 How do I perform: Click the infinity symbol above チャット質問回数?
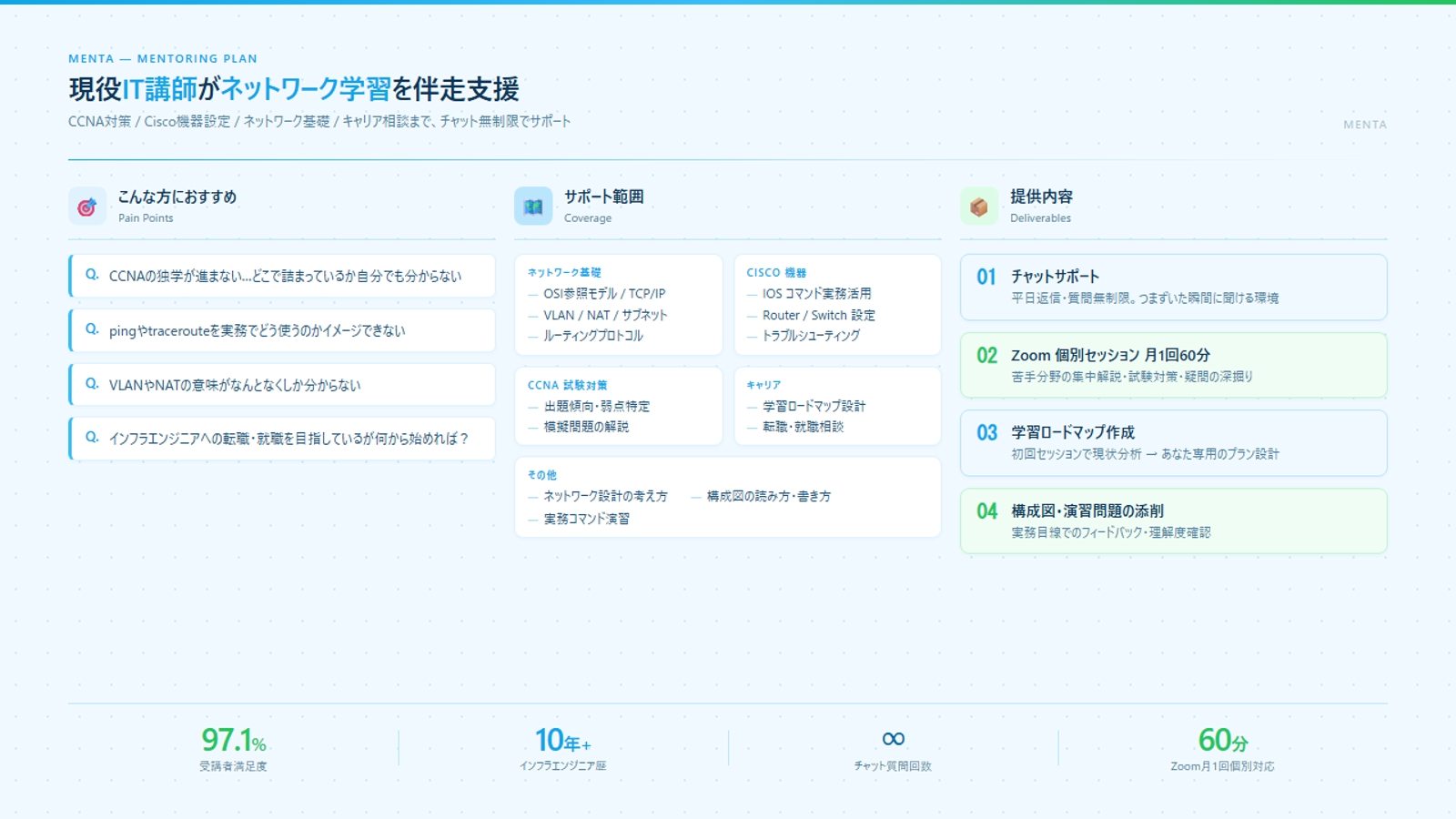pyautogui.click(x=894, y=739)
